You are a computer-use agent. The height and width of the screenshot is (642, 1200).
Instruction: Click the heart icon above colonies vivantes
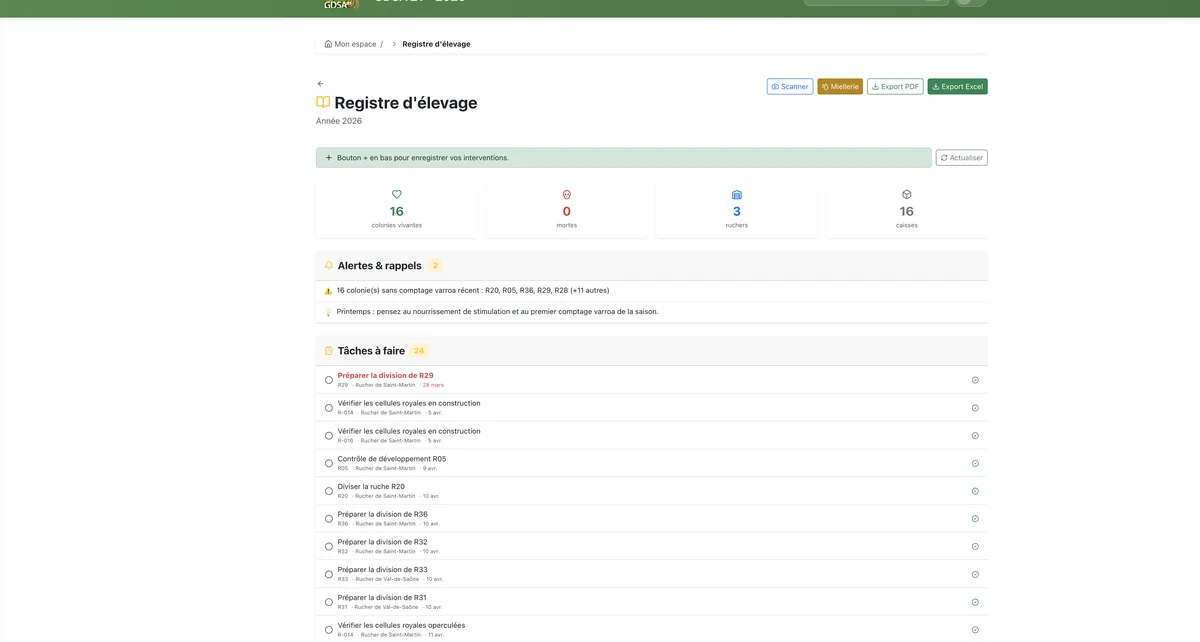coord(396,194)
